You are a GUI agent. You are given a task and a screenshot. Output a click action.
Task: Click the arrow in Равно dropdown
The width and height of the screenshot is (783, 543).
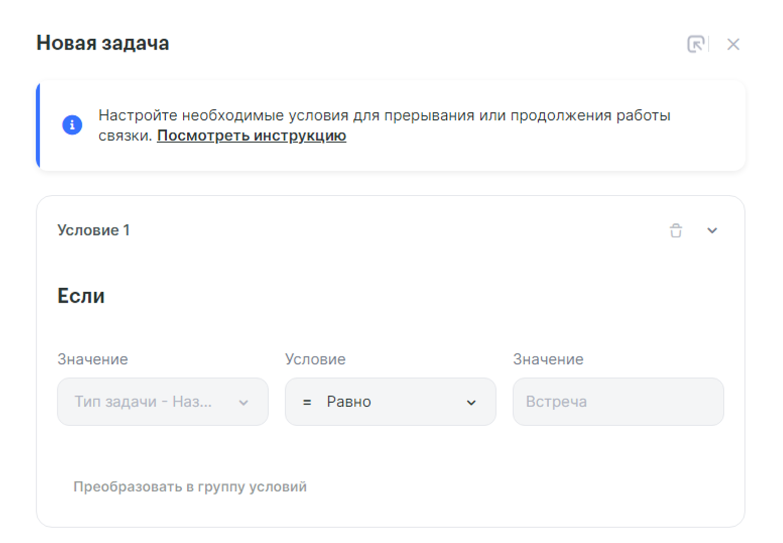click(x=471, y=403)
